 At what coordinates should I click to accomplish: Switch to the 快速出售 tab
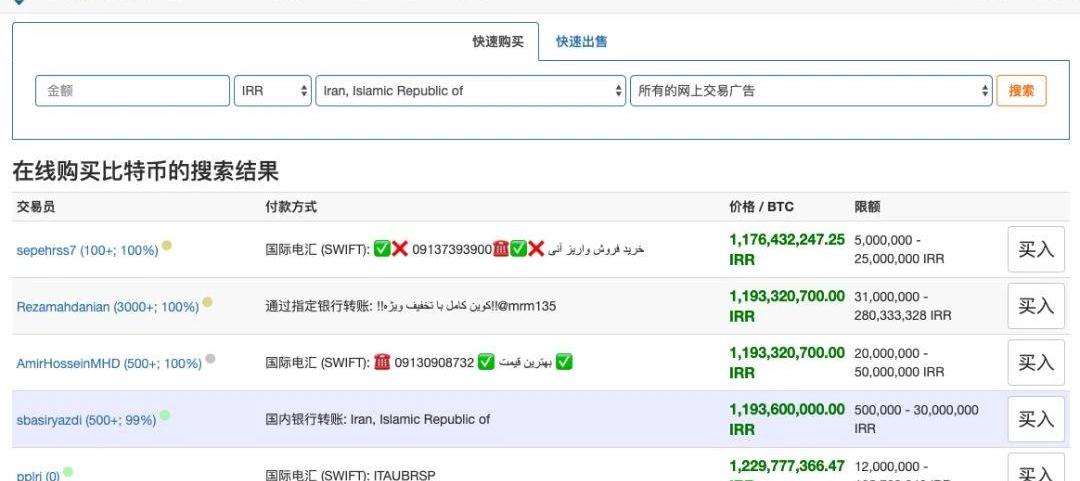pos(582,42)
